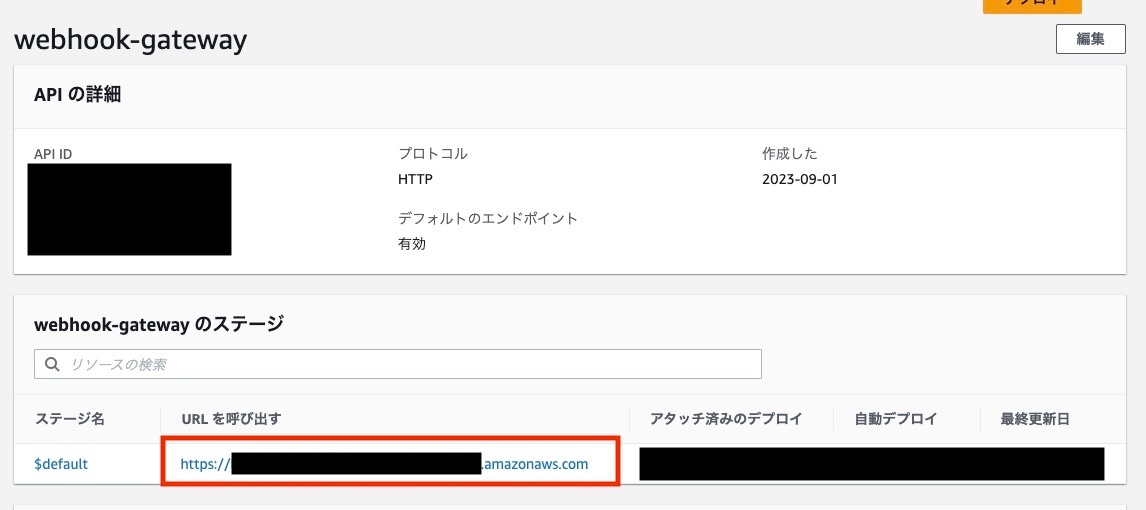The height and width of the screenshot is (510, 1146).
Task: Select the 2023-09-01 creation date
Action: [x=800, y=179]
